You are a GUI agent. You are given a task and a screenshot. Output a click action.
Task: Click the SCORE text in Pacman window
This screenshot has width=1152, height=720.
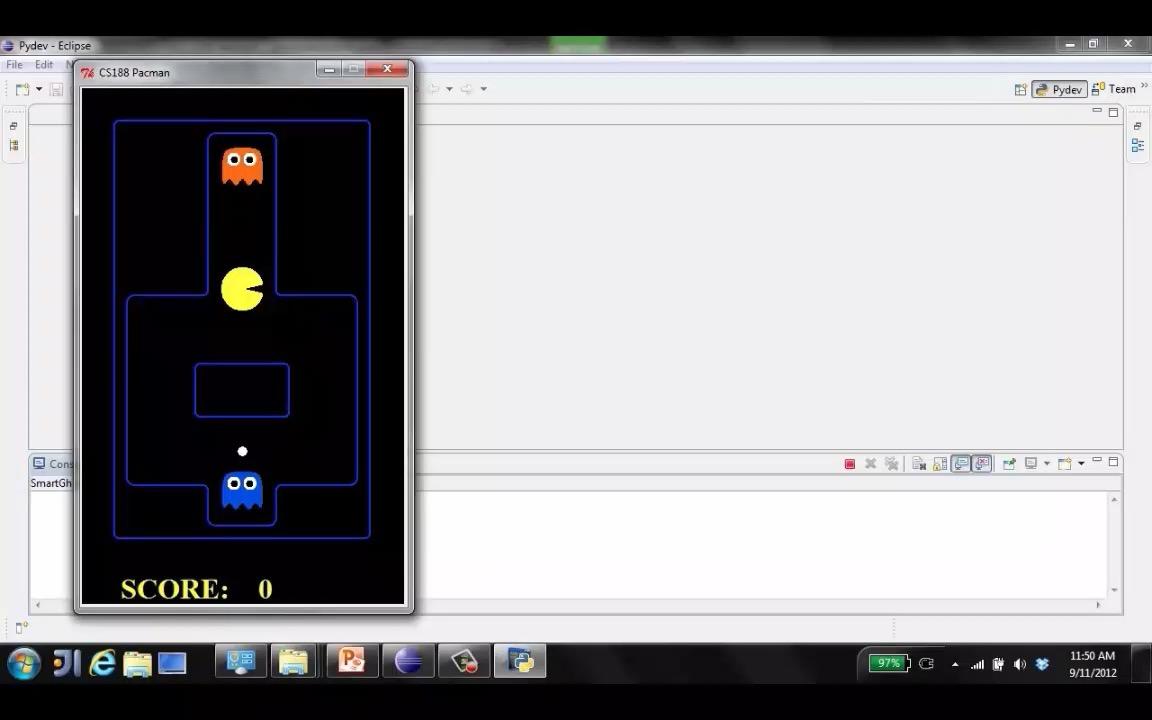(x=175, y=589)
